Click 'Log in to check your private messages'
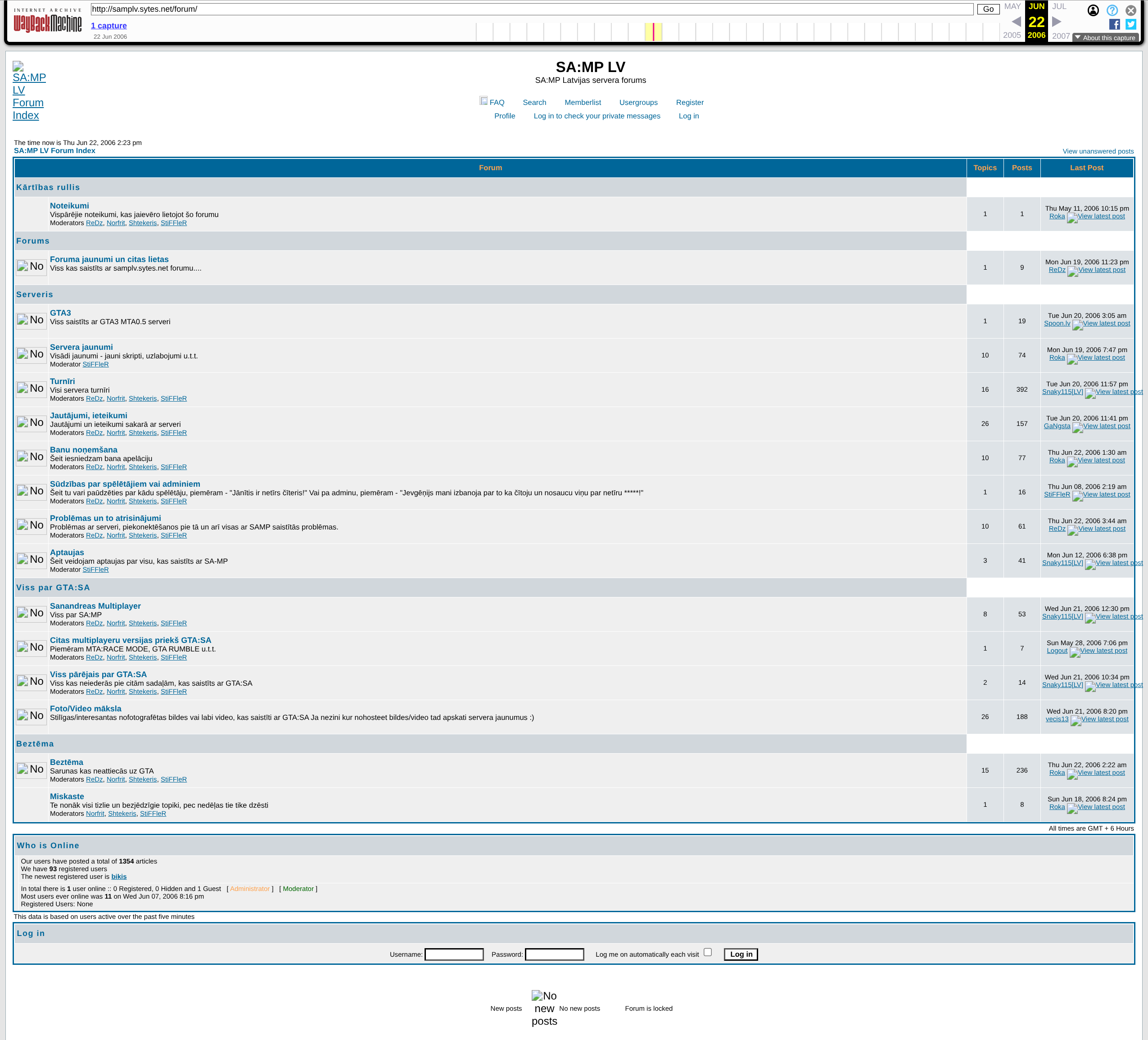Viewport: 1148px width, 1040px height. (x=597, y=116)
